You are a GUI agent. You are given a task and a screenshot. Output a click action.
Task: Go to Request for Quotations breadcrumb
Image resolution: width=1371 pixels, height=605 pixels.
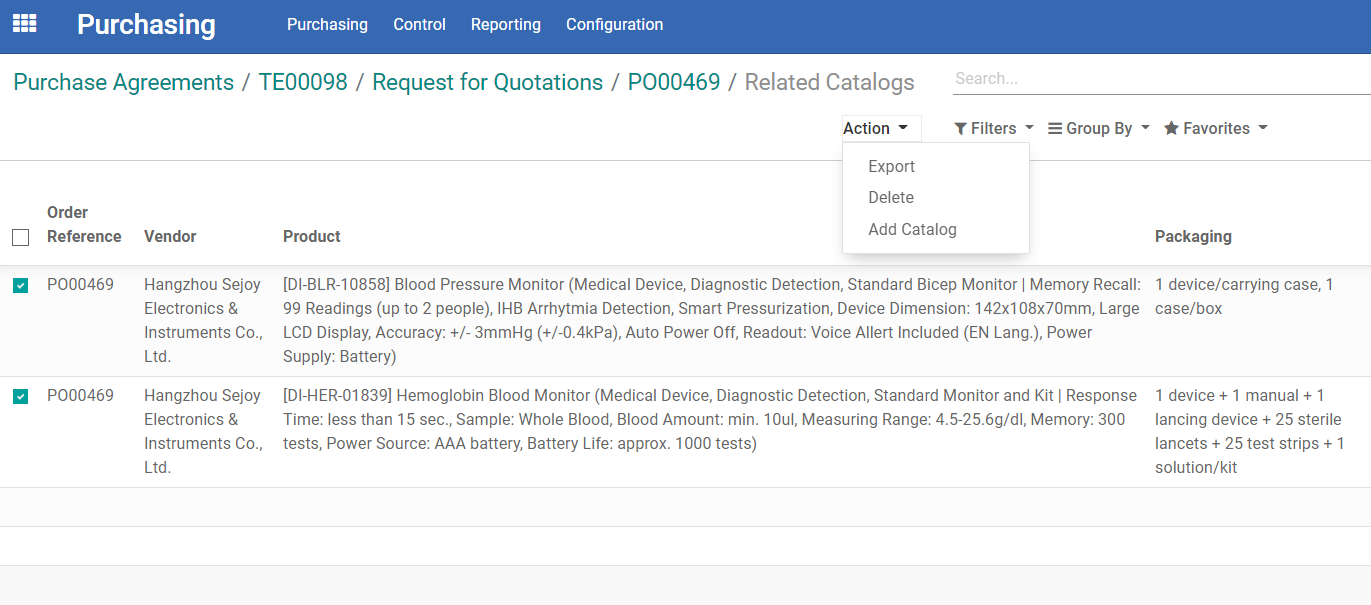tap(488, 82)
